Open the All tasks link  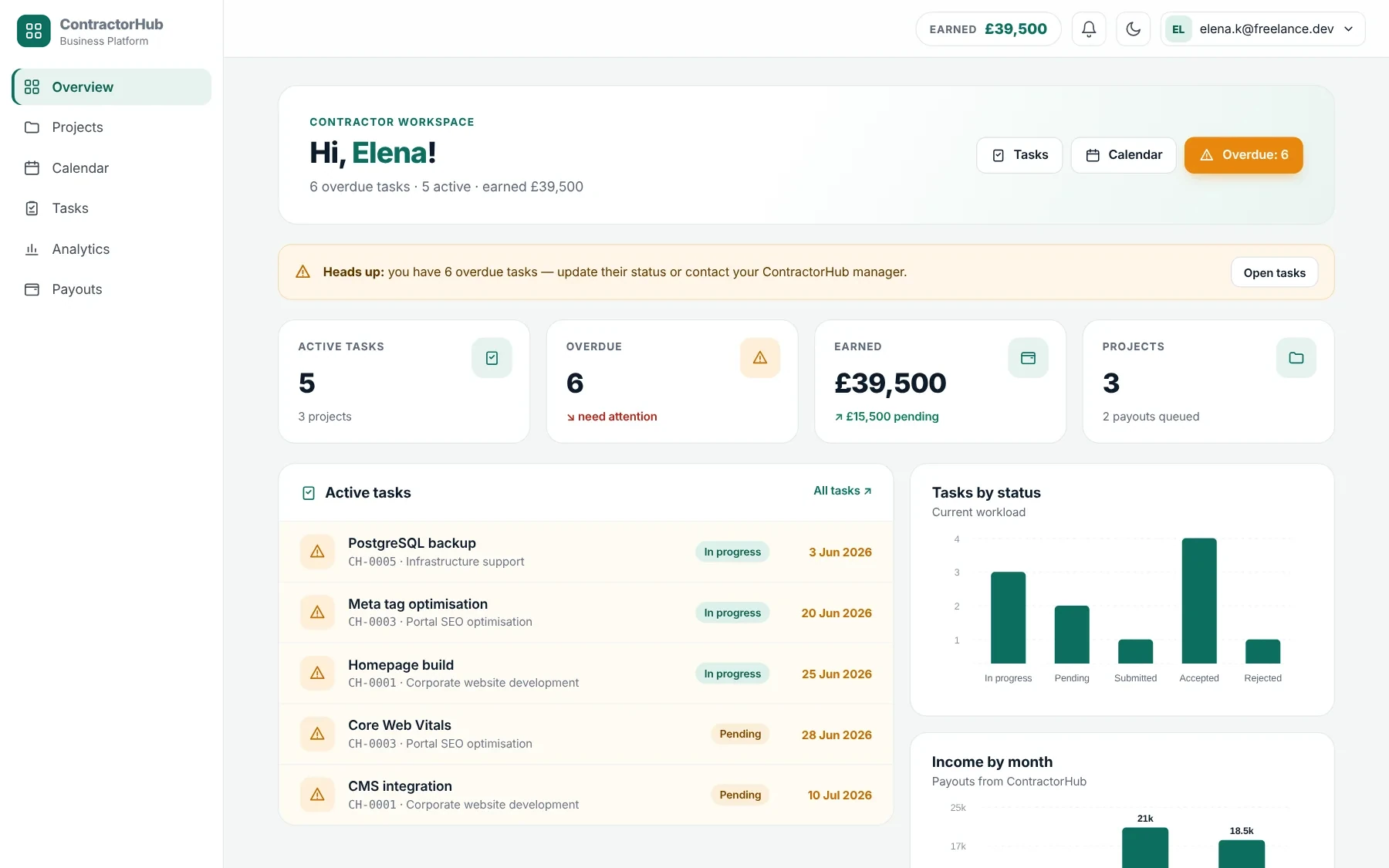[x=842, y=491]
